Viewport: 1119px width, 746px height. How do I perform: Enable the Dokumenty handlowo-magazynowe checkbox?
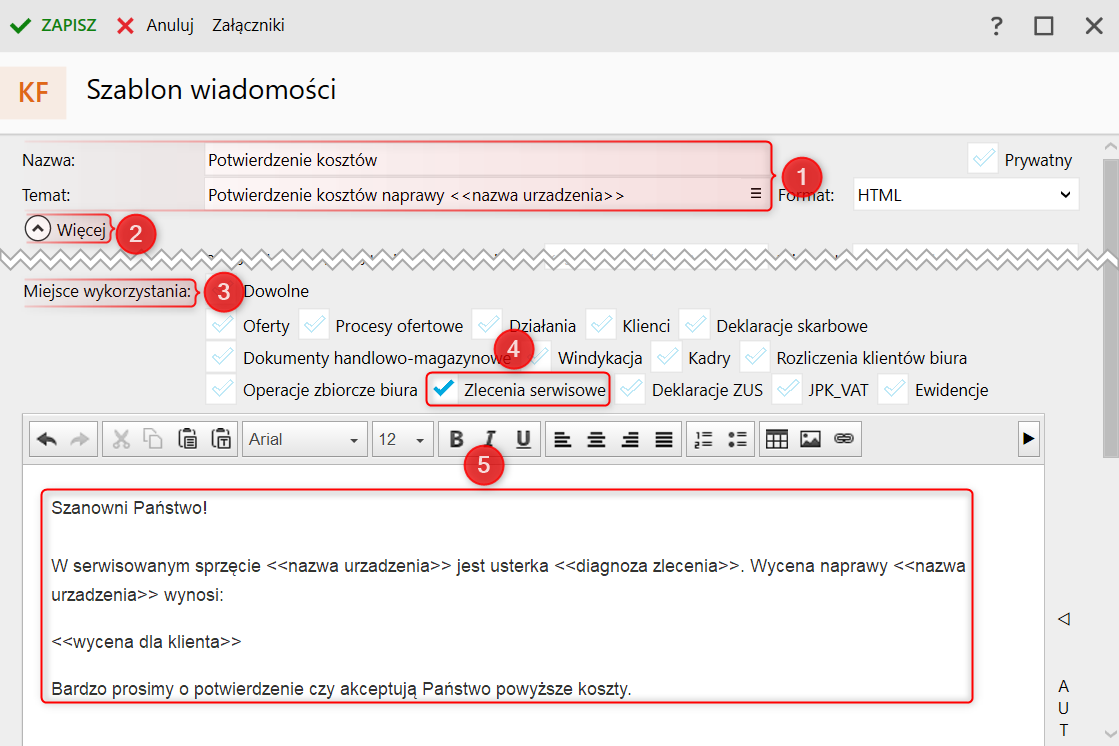pos(222,357)
